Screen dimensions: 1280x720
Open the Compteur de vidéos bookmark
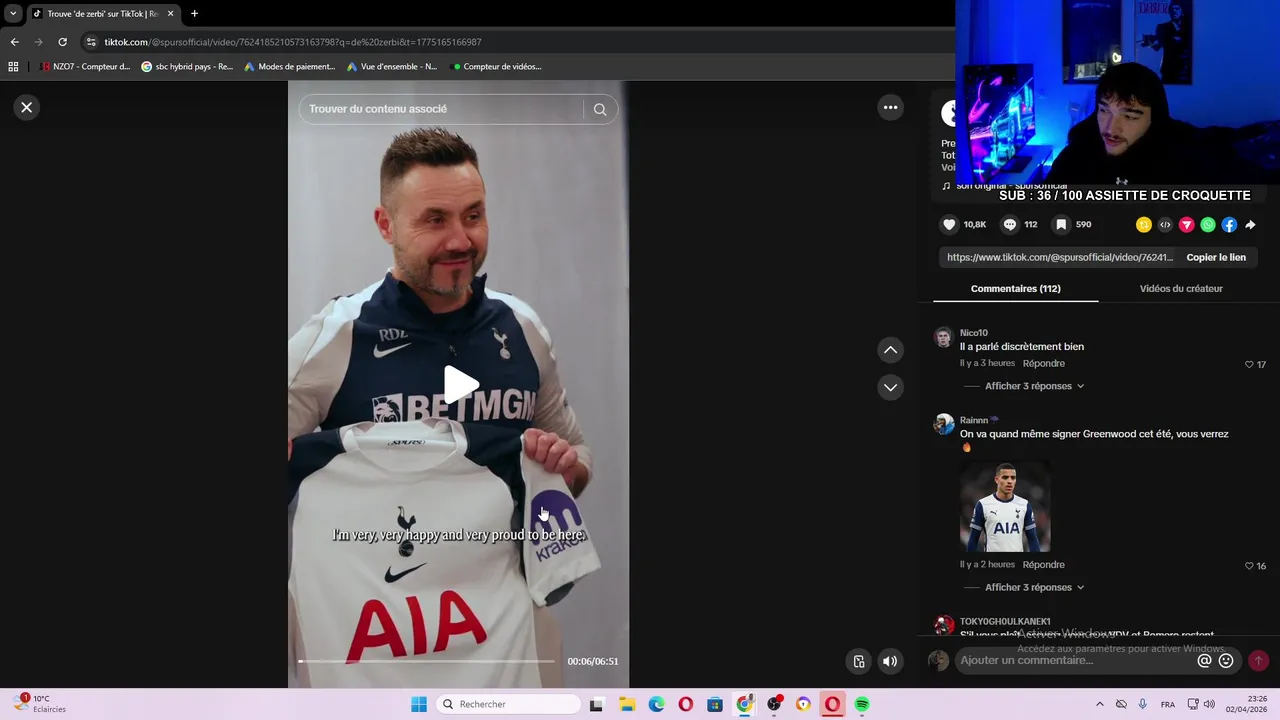click(x=497, y=67)
